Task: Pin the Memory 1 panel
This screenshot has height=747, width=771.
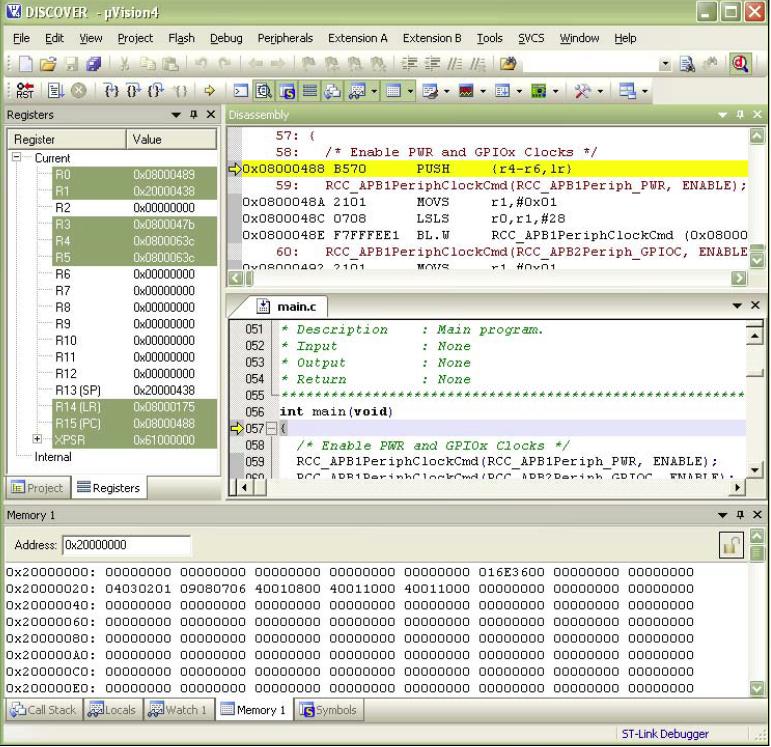Action: click(740, 515)
